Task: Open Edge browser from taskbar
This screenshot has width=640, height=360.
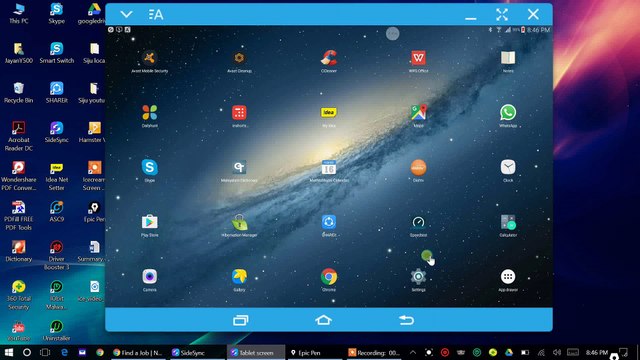Action: click(64, 352)
